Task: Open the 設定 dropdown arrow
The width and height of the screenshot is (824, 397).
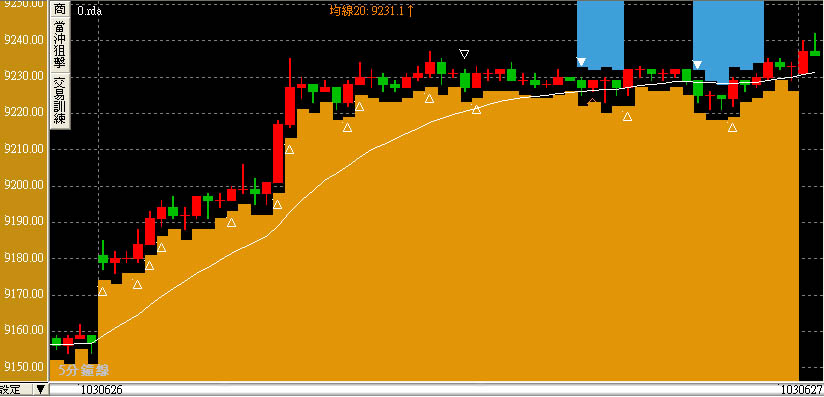Action: tap(40, 390)
